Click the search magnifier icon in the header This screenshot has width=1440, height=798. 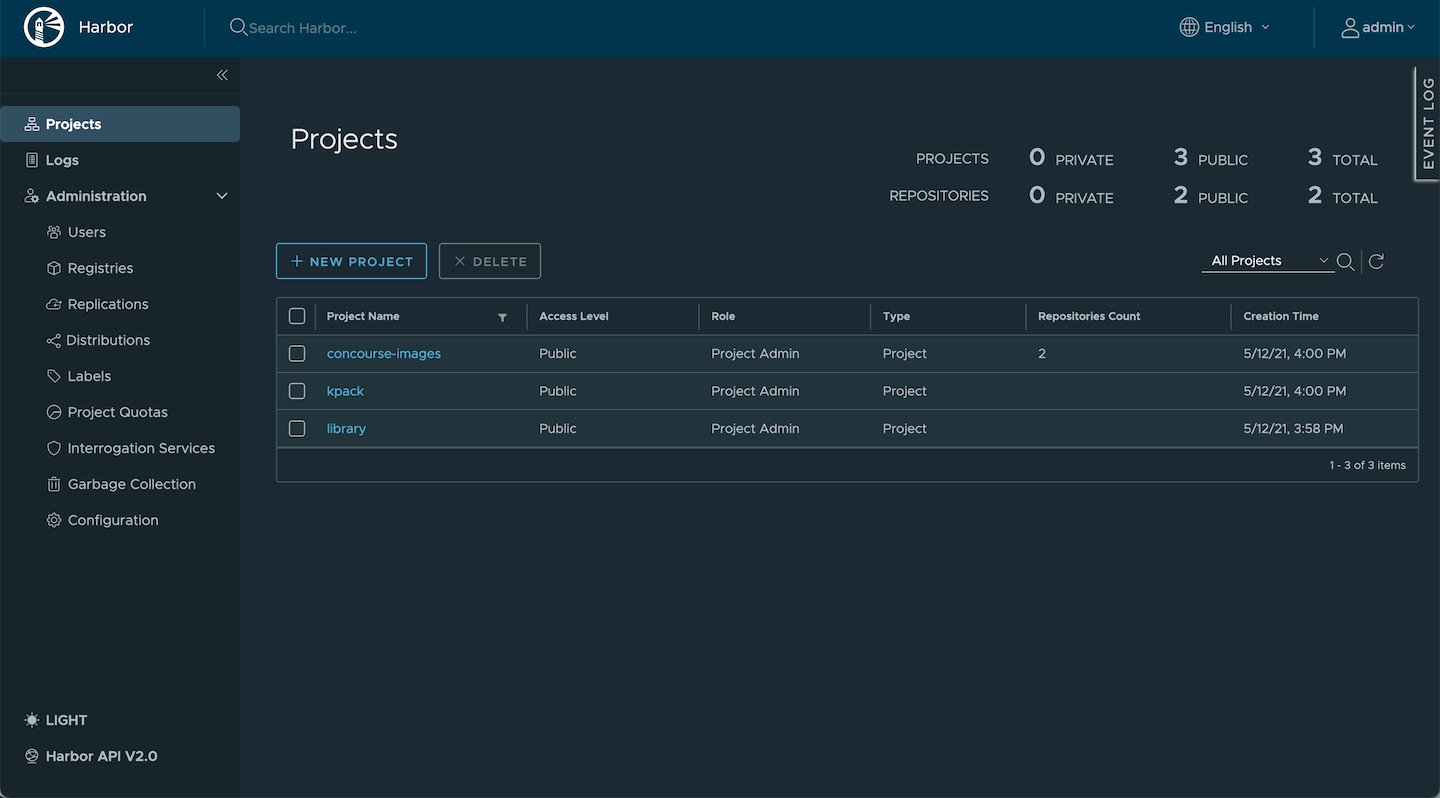coord(238,27)
